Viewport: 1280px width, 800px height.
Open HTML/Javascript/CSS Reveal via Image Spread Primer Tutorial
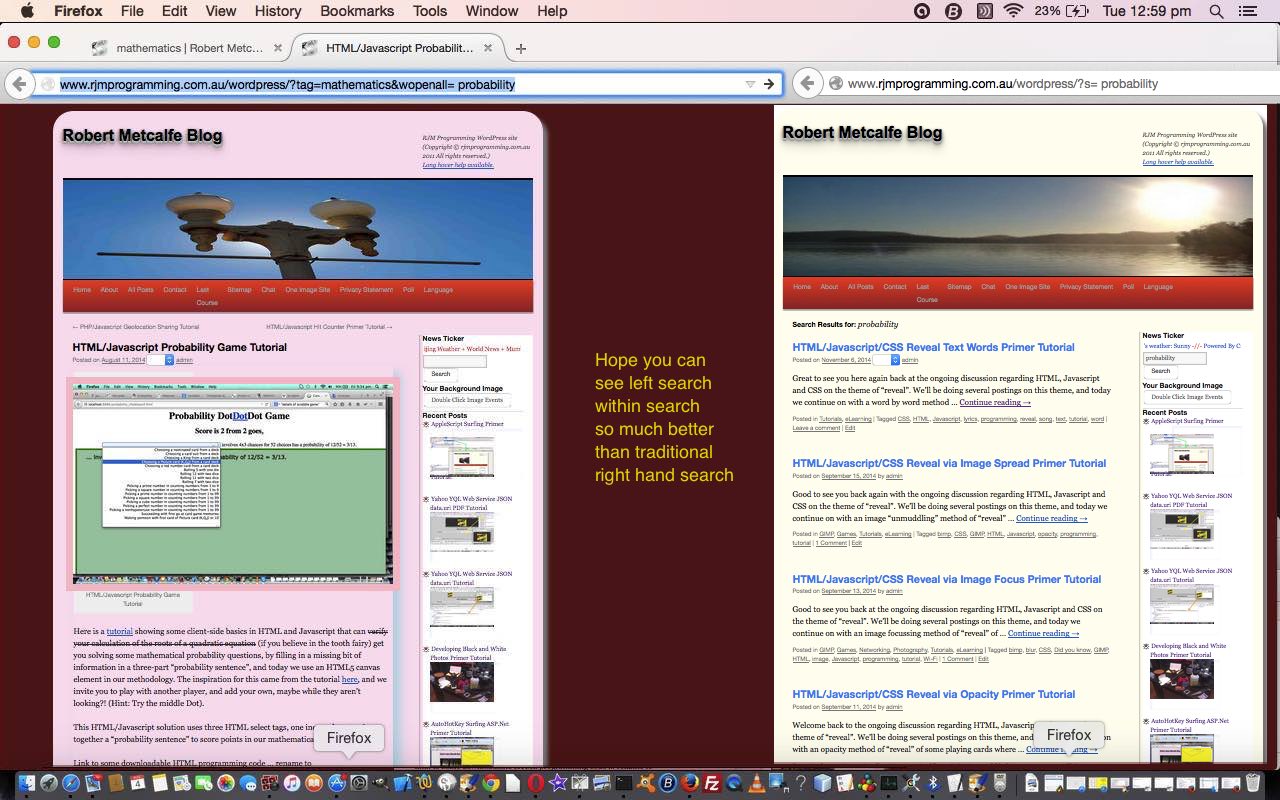[x=949, y=463]
